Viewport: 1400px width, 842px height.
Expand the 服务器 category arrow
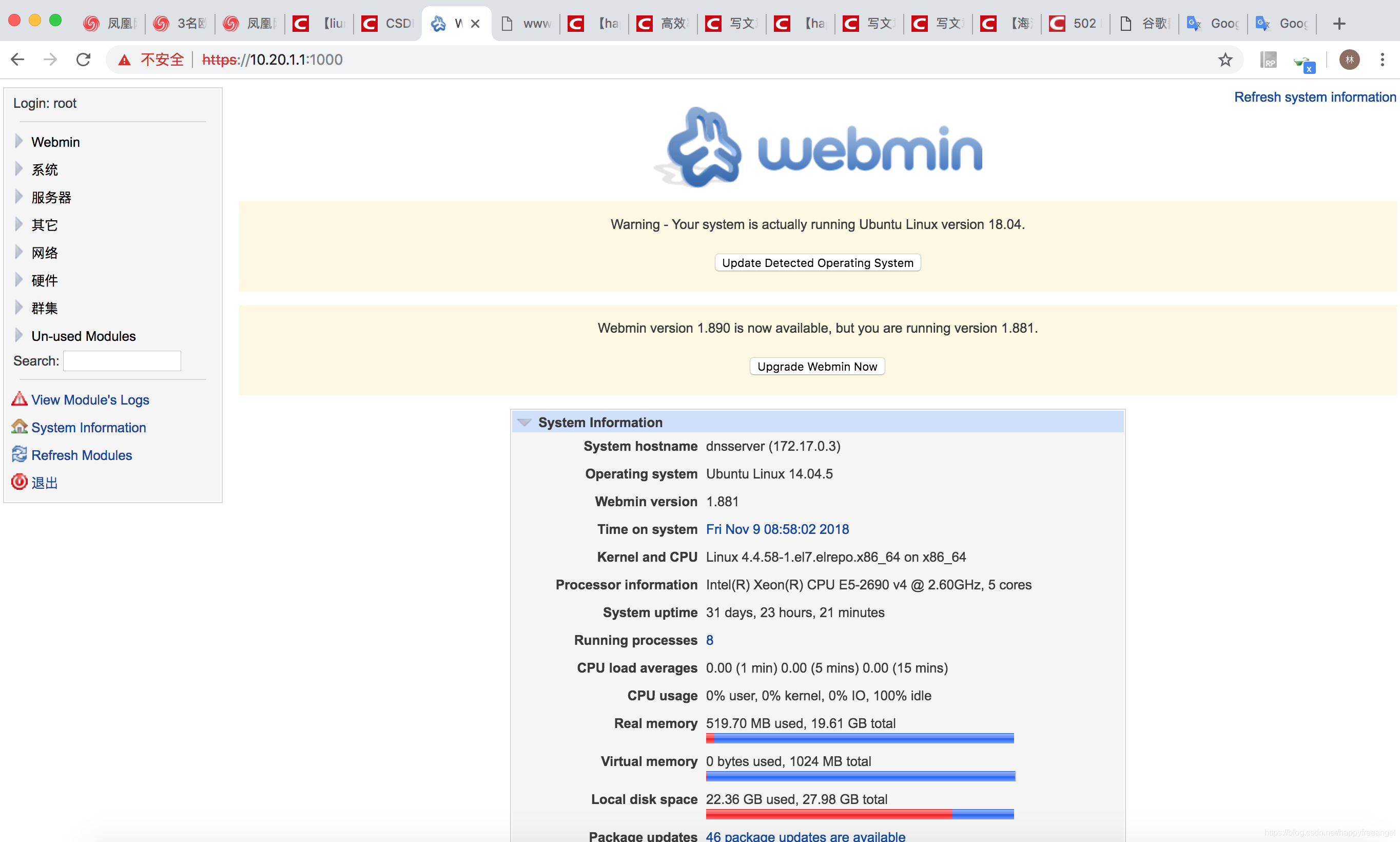(18, 197)
